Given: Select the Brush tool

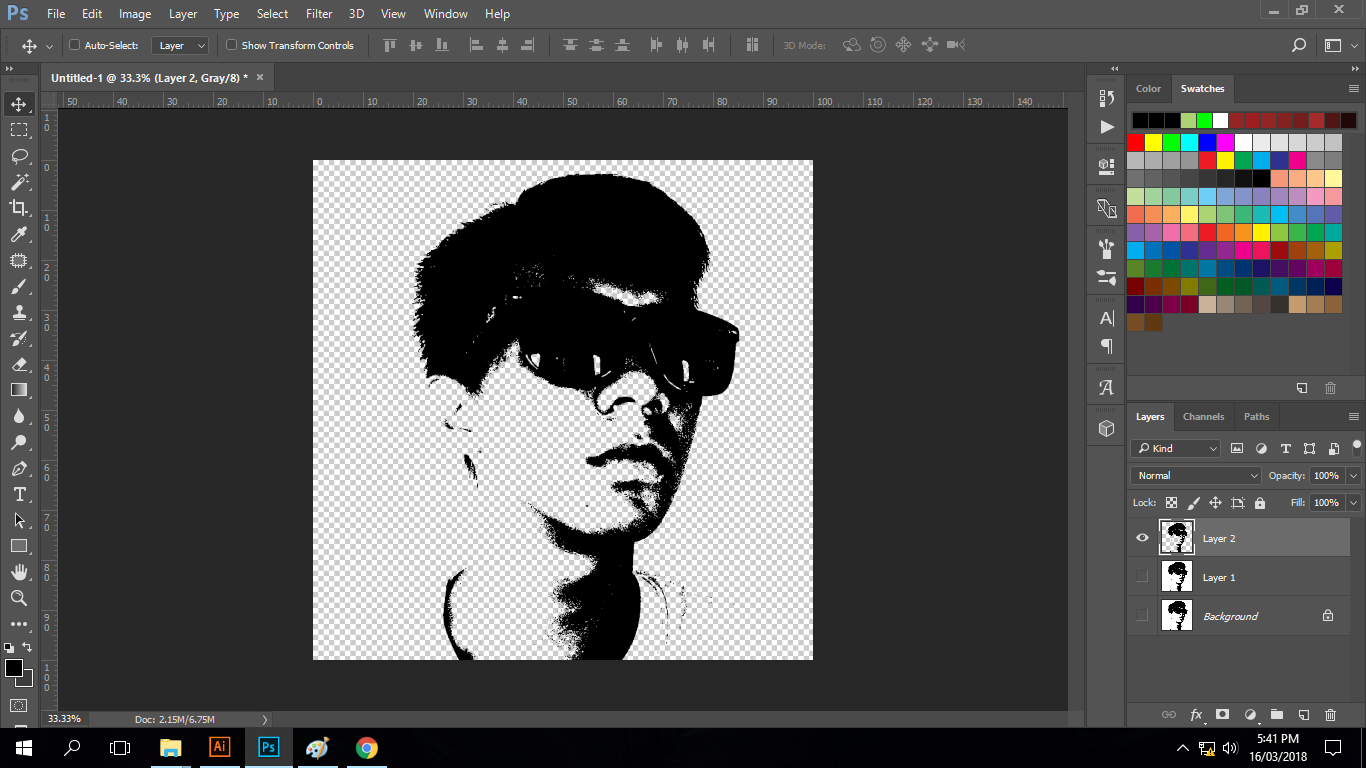Looking at the screenshot, I should (19, 286).
